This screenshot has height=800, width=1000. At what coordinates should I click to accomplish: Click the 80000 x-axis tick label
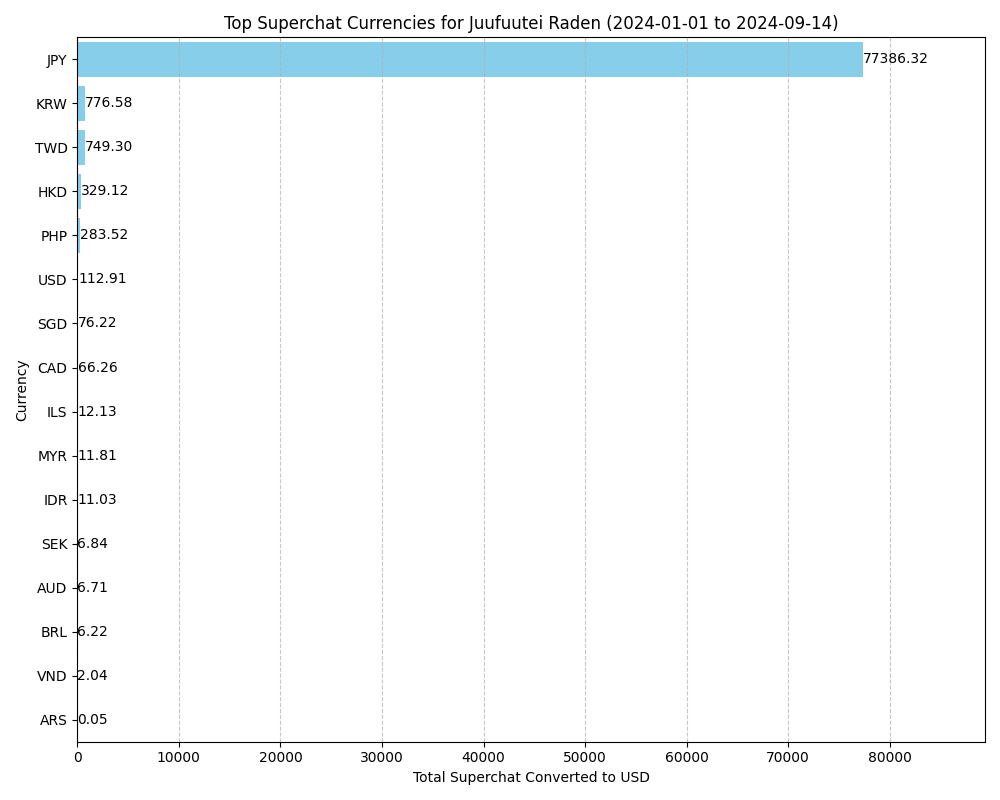(x=890, y=758)
